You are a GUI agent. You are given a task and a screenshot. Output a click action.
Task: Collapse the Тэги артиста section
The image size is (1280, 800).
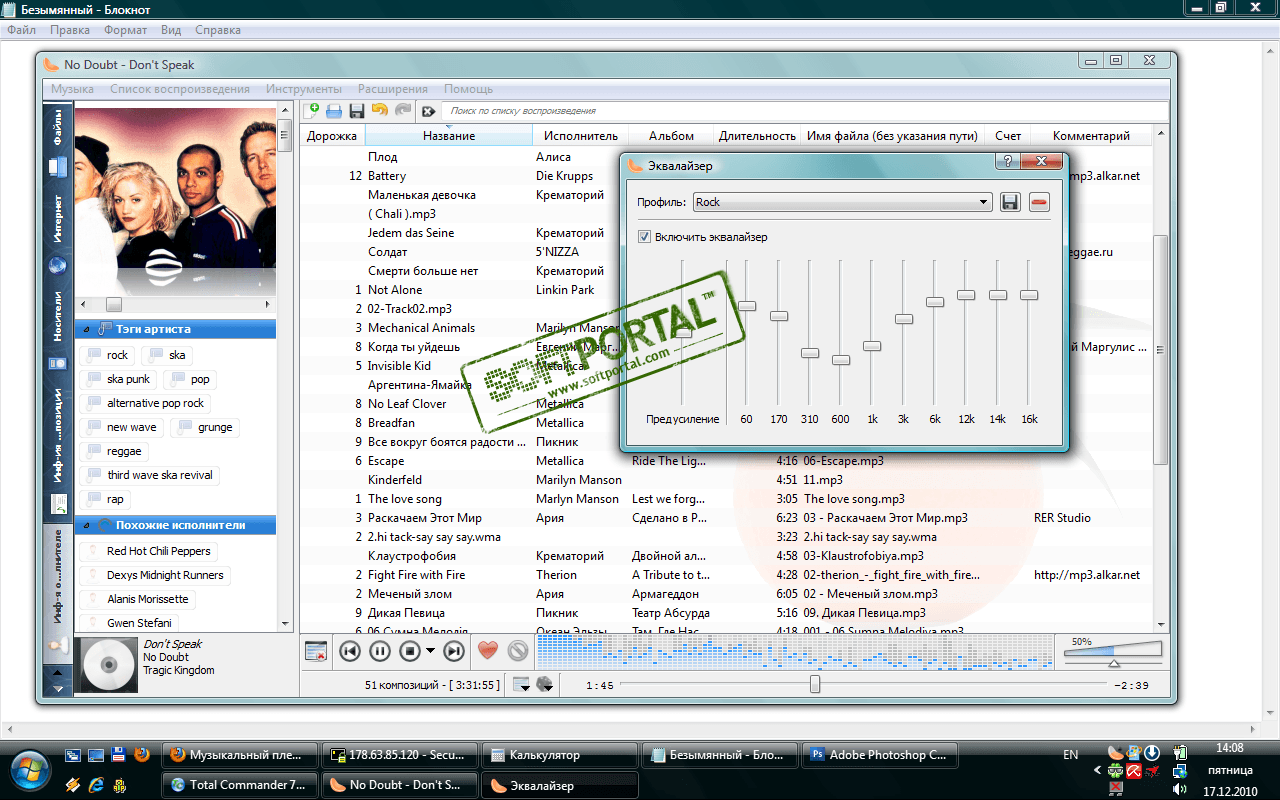(x=87, y=329)
